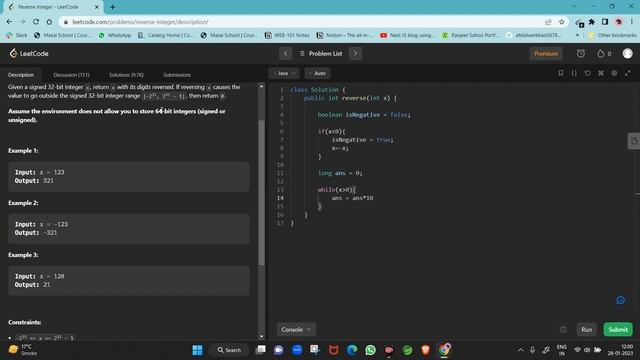The image size is (640, 360).
Task: Open Other bookmarks folder
Action: [x=612, y=35]
